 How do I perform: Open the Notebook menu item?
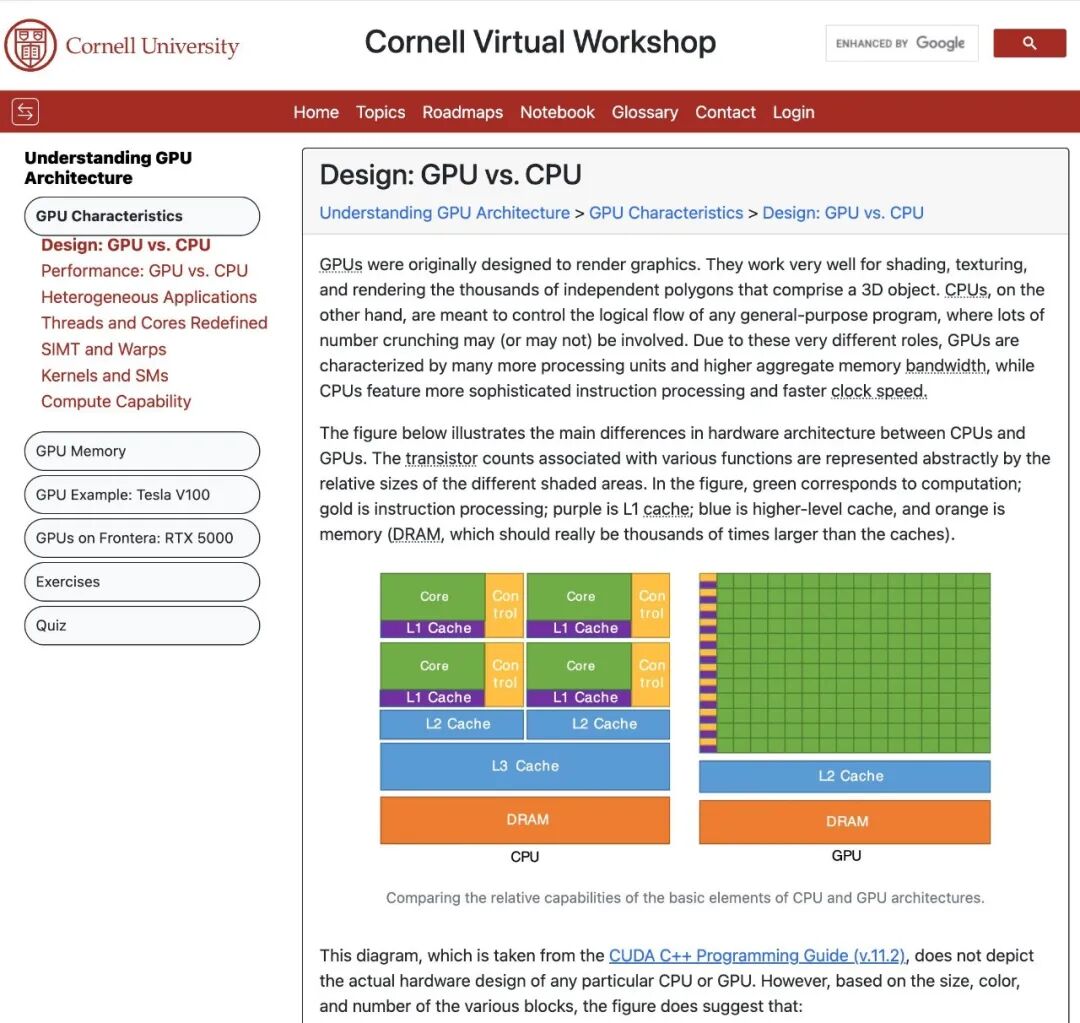click(557, 112)
